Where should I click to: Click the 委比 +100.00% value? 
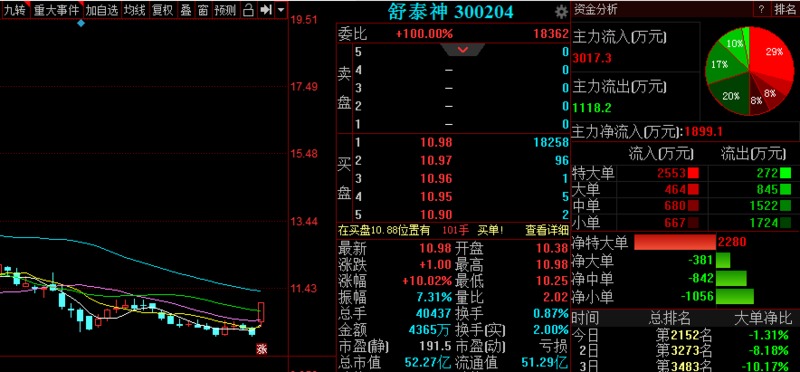tap(424, 34)
